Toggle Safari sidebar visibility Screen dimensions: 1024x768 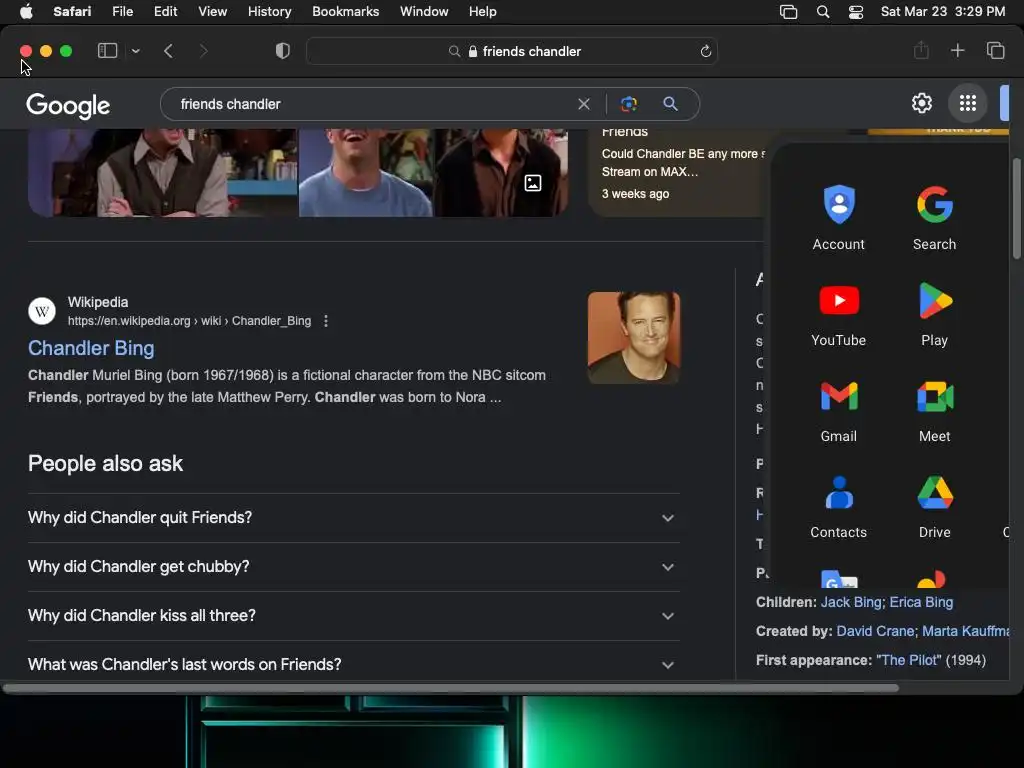tap(107, 51)
